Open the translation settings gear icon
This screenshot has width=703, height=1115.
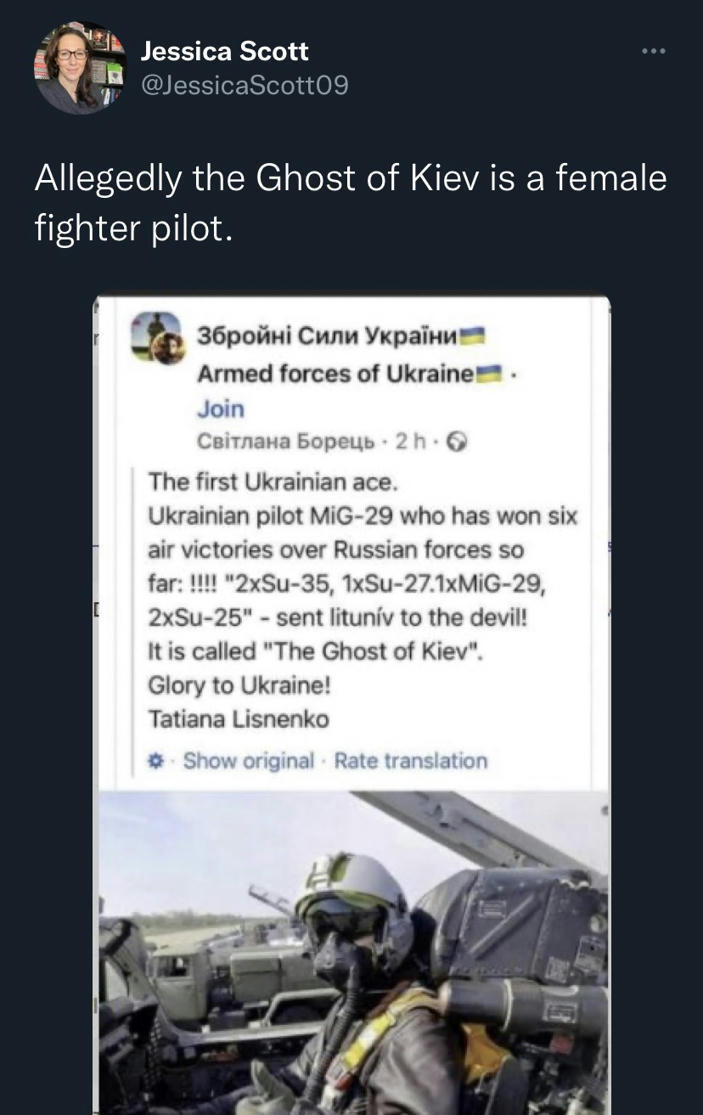pos(155,761)
